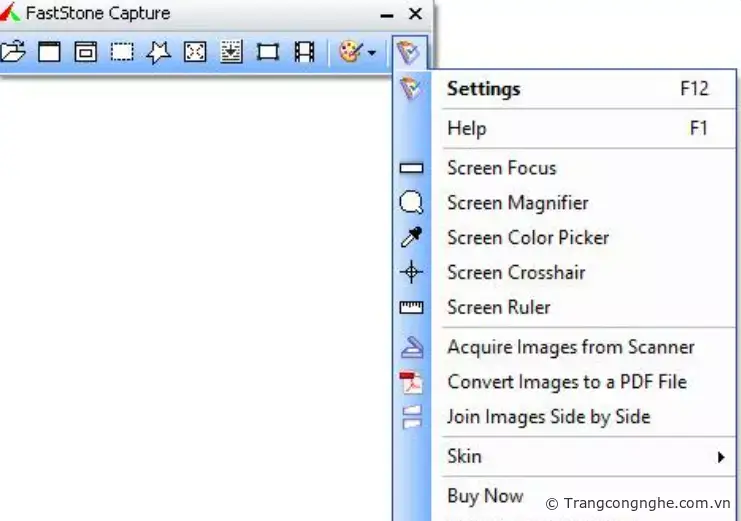741x521 pixels.
Task: Start the Screen Recorder film icon
Action: click(x=304, y=51)
